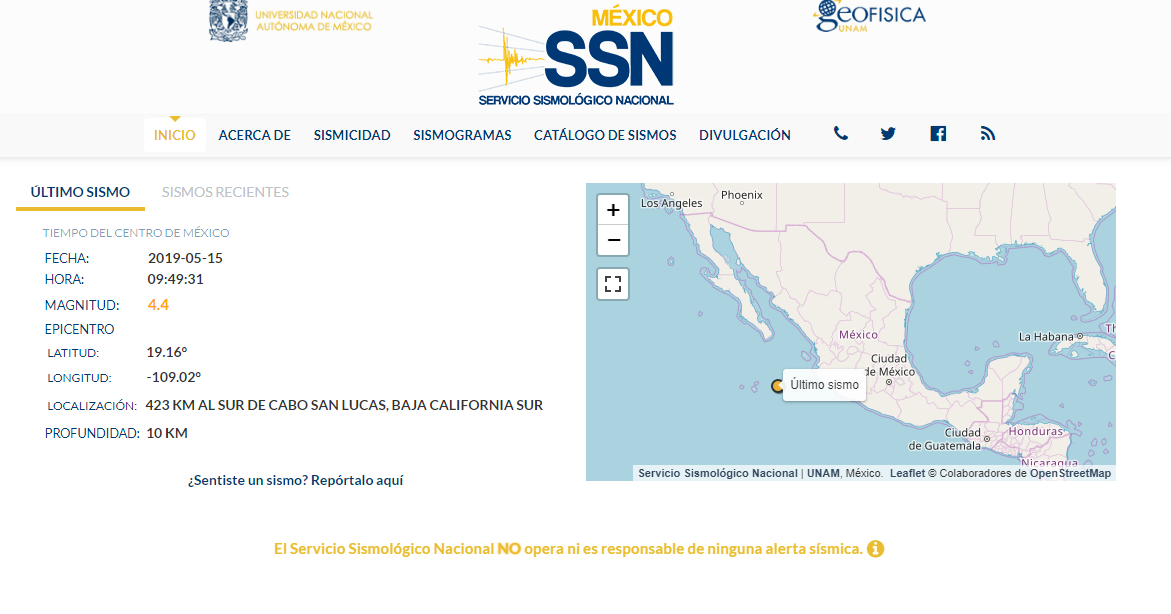Click the 'TIEMPO DEL CENTRO DE MÉXICO' heading

136,233
